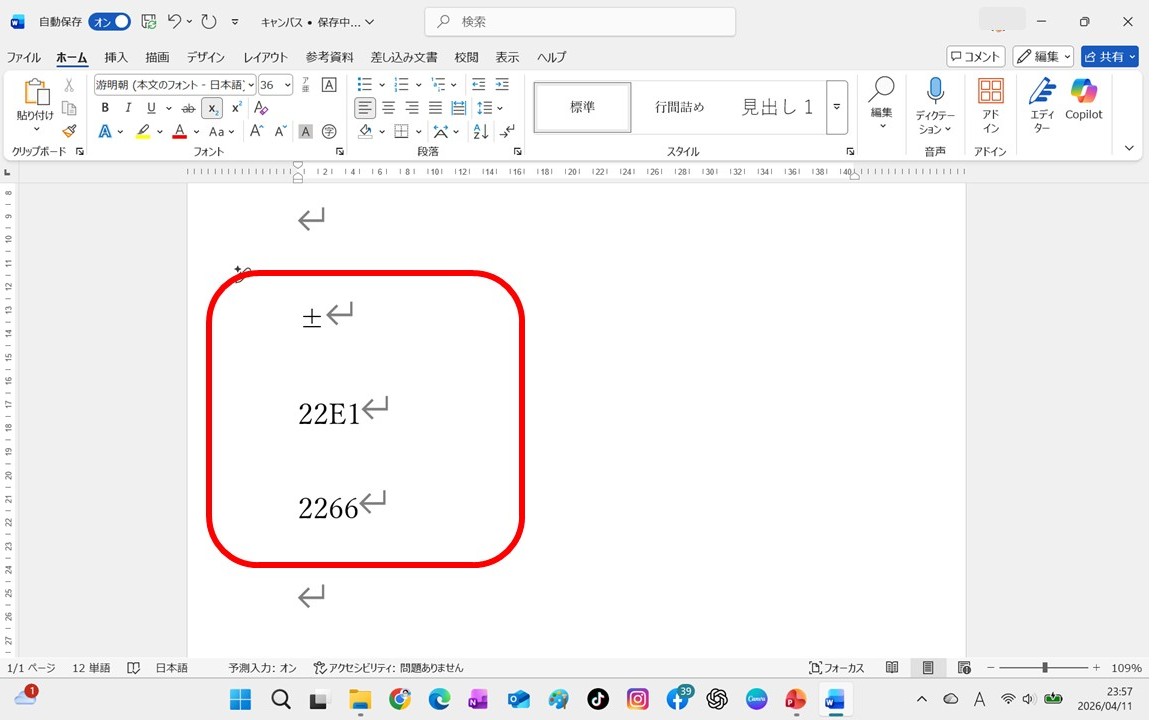The image size is (1153, 720).
Task: Click the Clear All Formatting icon
Action: click(261, 108)
